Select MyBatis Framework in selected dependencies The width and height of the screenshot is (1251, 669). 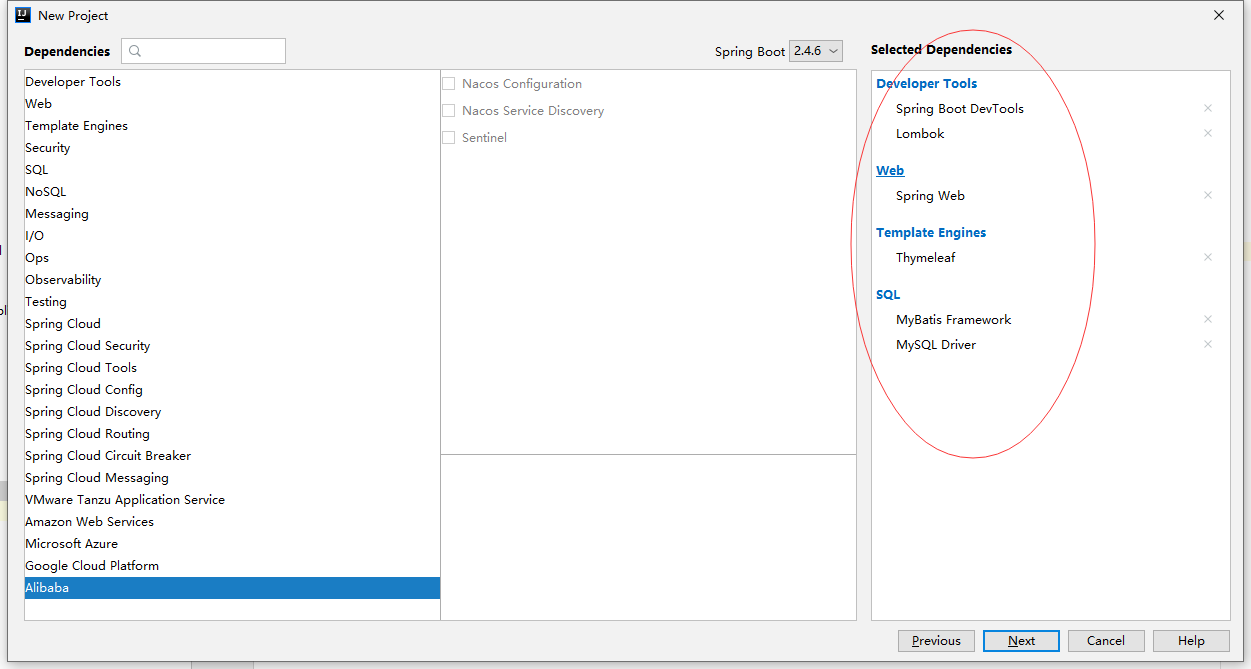(953, 320)
